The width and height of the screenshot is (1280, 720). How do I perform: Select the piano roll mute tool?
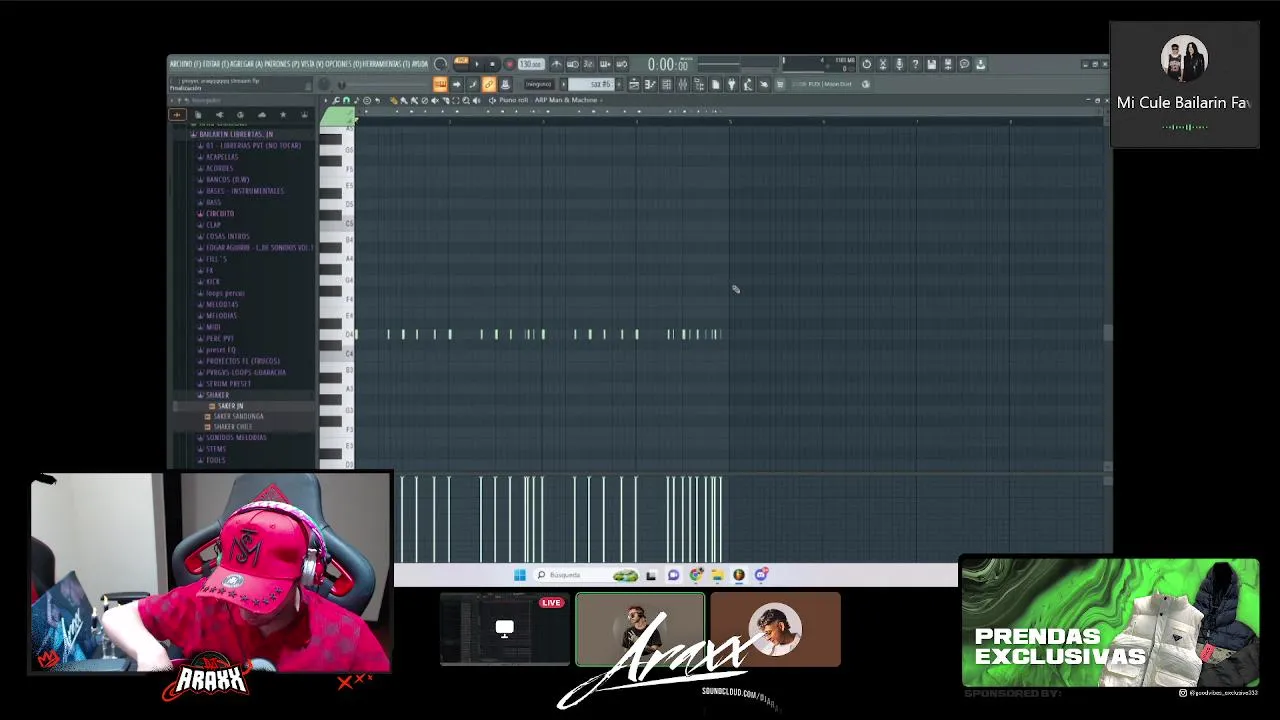435,100
